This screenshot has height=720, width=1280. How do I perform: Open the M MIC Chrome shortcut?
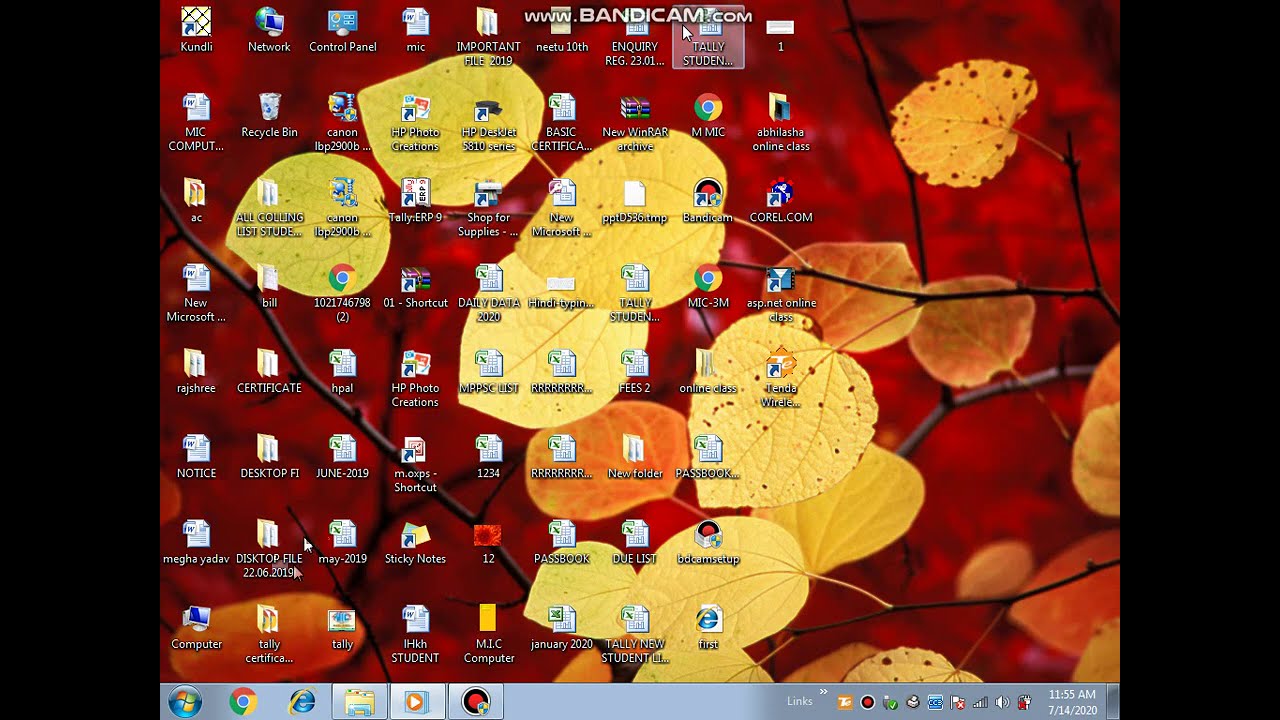708,115
